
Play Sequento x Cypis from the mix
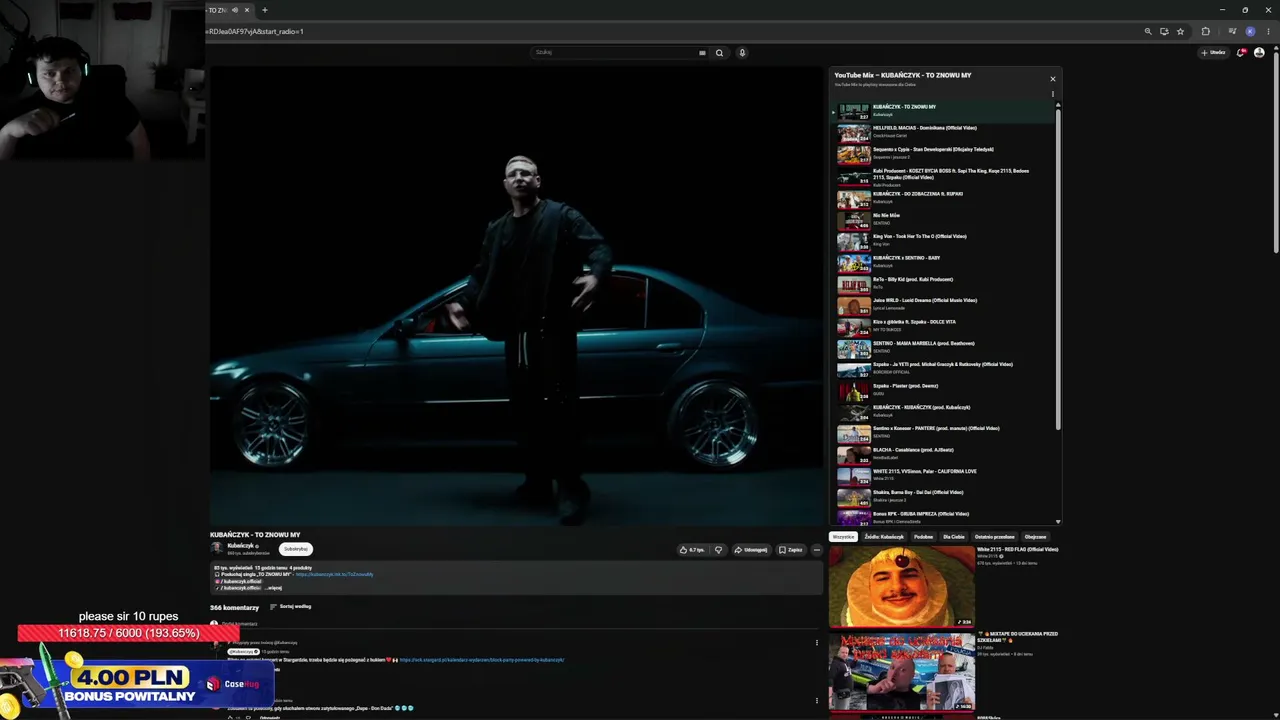[945, 153]
